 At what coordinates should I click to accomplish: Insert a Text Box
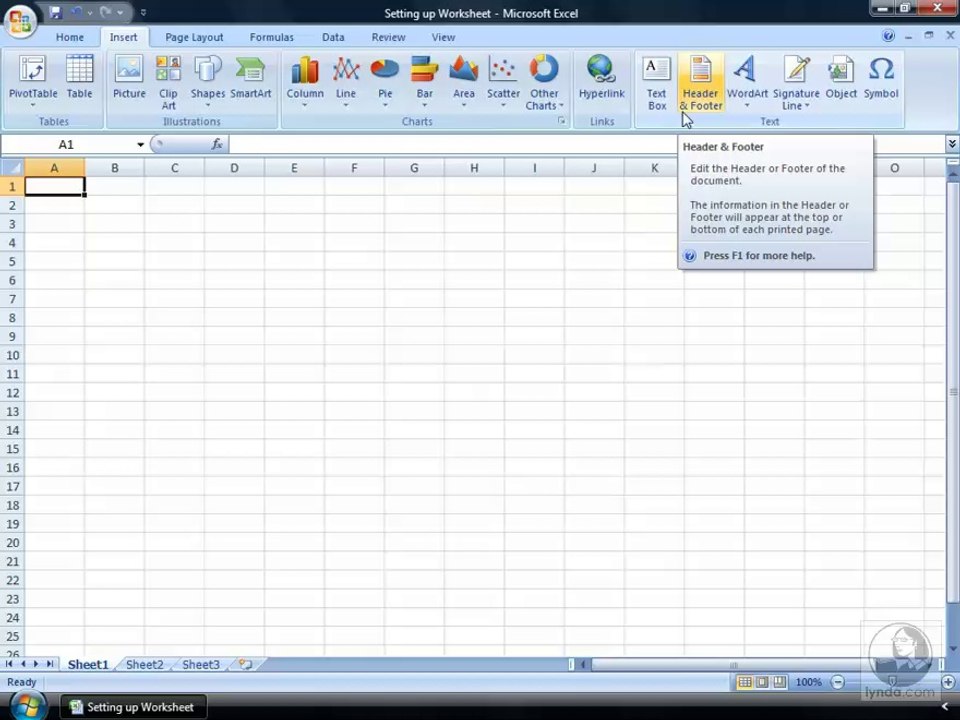(x=656, y=83)
